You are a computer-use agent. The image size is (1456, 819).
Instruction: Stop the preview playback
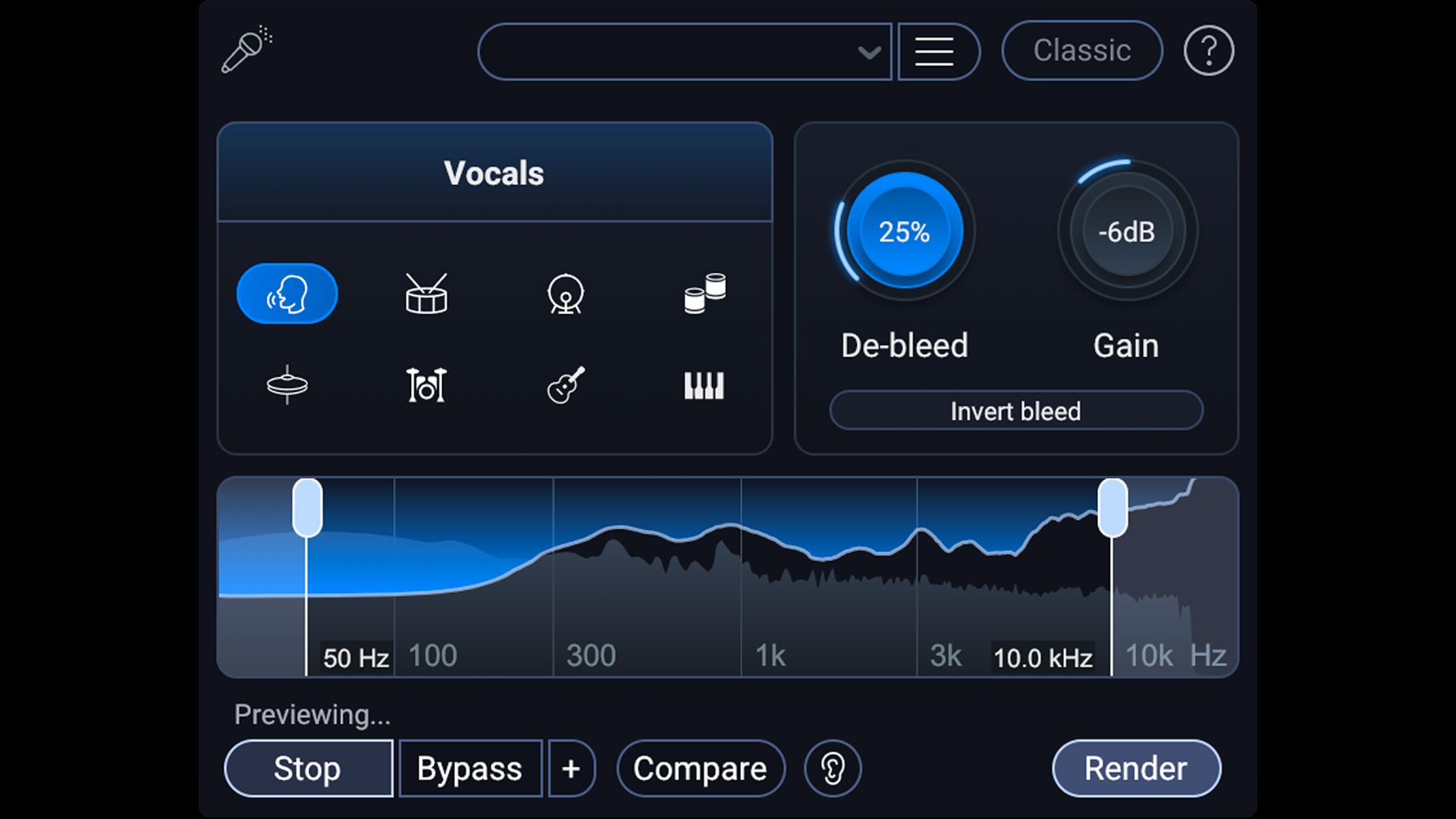(308, 768)
